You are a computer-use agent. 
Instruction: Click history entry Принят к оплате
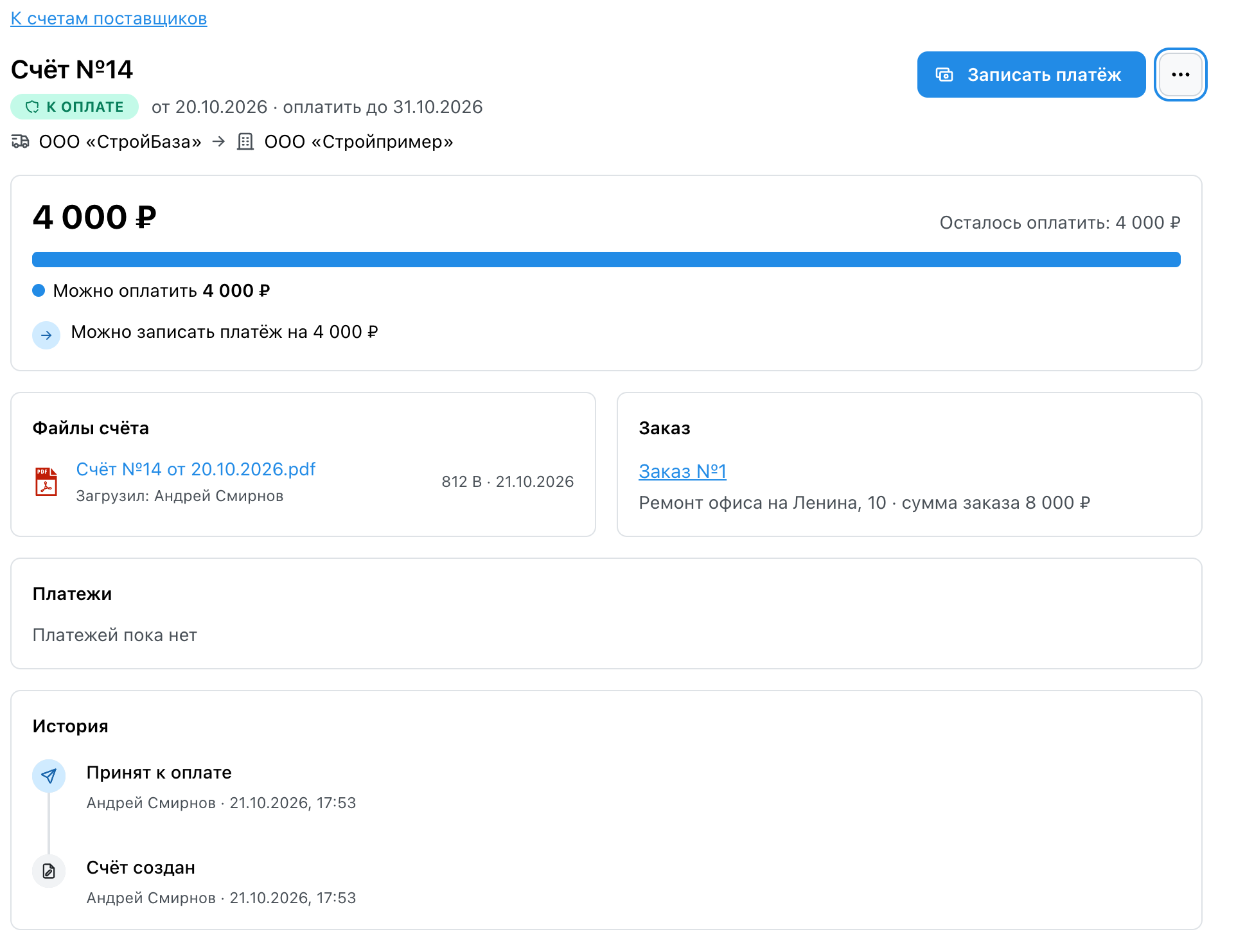pyautogui.click(x=159, y=773)
